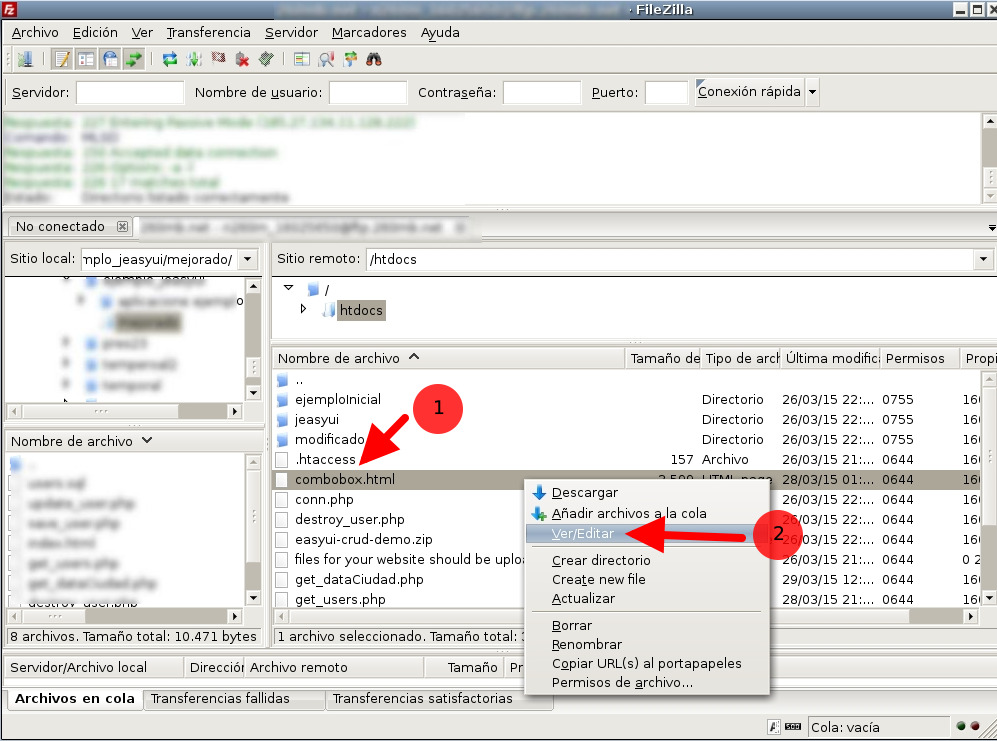Toggle filename filters magnifier icon
This screenshot has width=997, height=741.
(x=326, y=59)
